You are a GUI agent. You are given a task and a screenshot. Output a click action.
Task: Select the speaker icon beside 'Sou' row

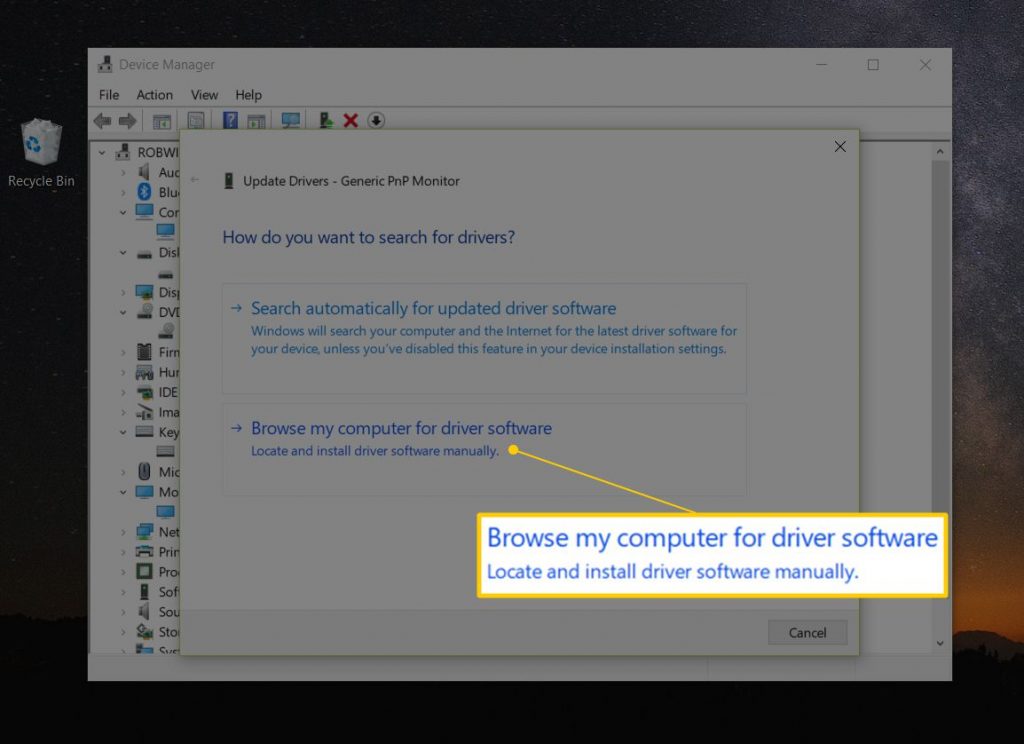click(x=144, y=611)
